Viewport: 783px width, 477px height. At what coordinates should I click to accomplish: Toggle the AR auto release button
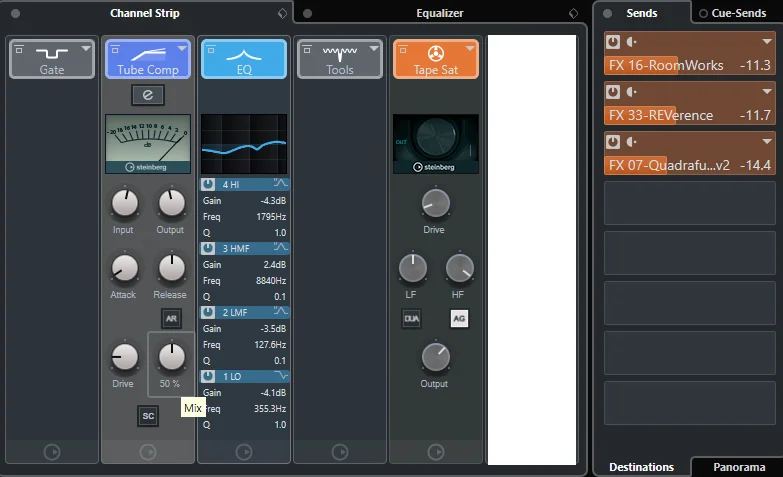click(171, 319)
